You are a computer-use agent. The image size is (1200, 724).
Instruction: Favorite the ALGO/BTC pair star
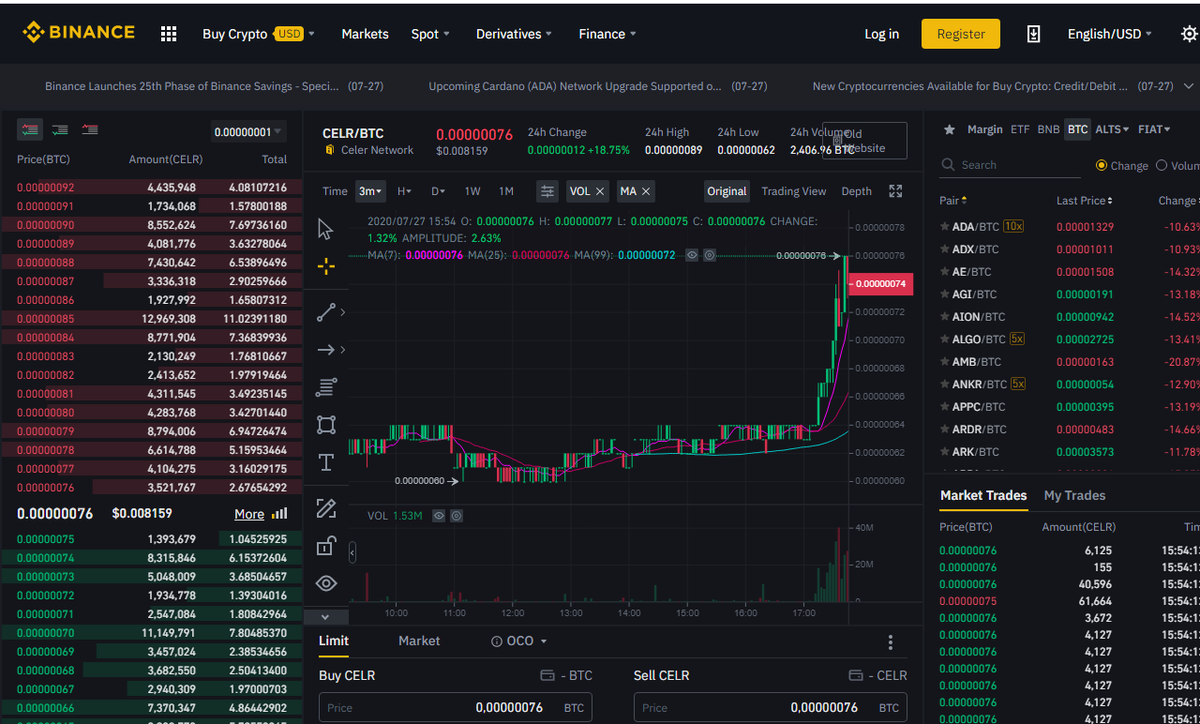click(x=945, y=339)
